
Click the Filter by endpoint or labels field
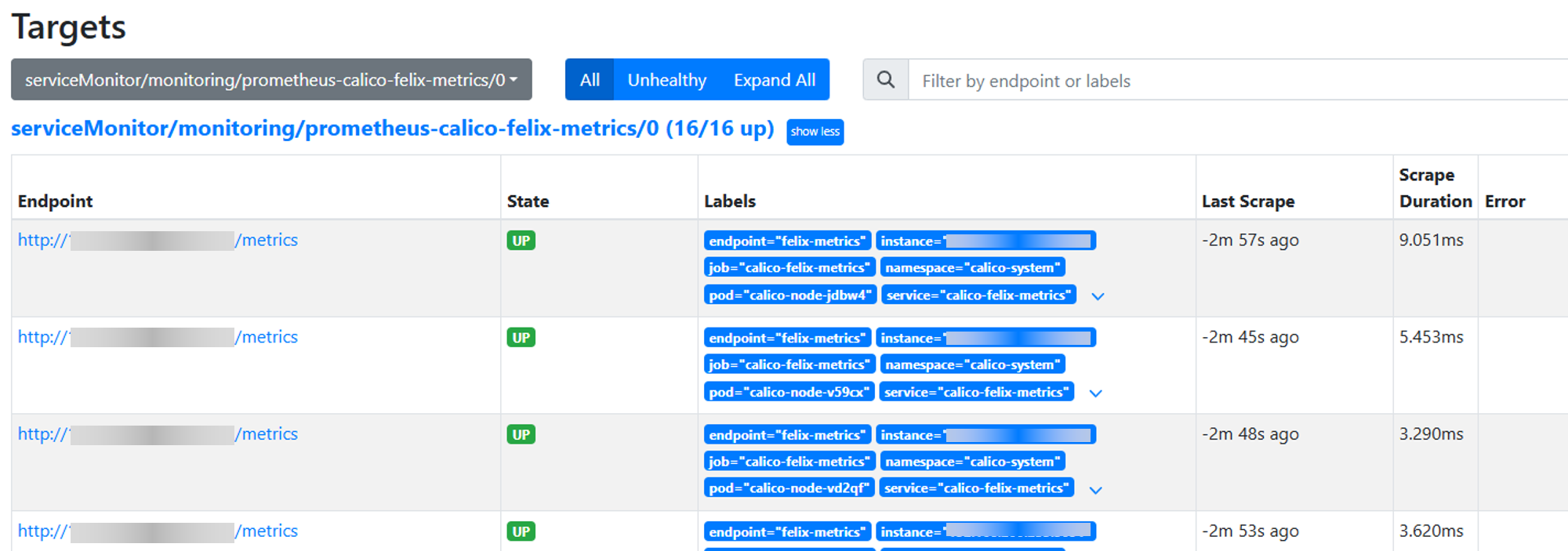[1239, 81]
